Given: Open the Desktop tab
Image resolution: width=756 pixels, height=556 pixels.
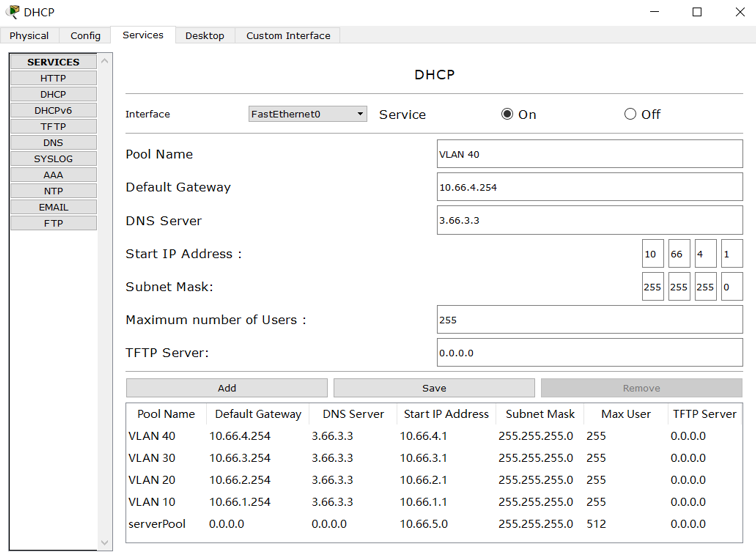Looking at the screenshot, I should coord(204,36).
